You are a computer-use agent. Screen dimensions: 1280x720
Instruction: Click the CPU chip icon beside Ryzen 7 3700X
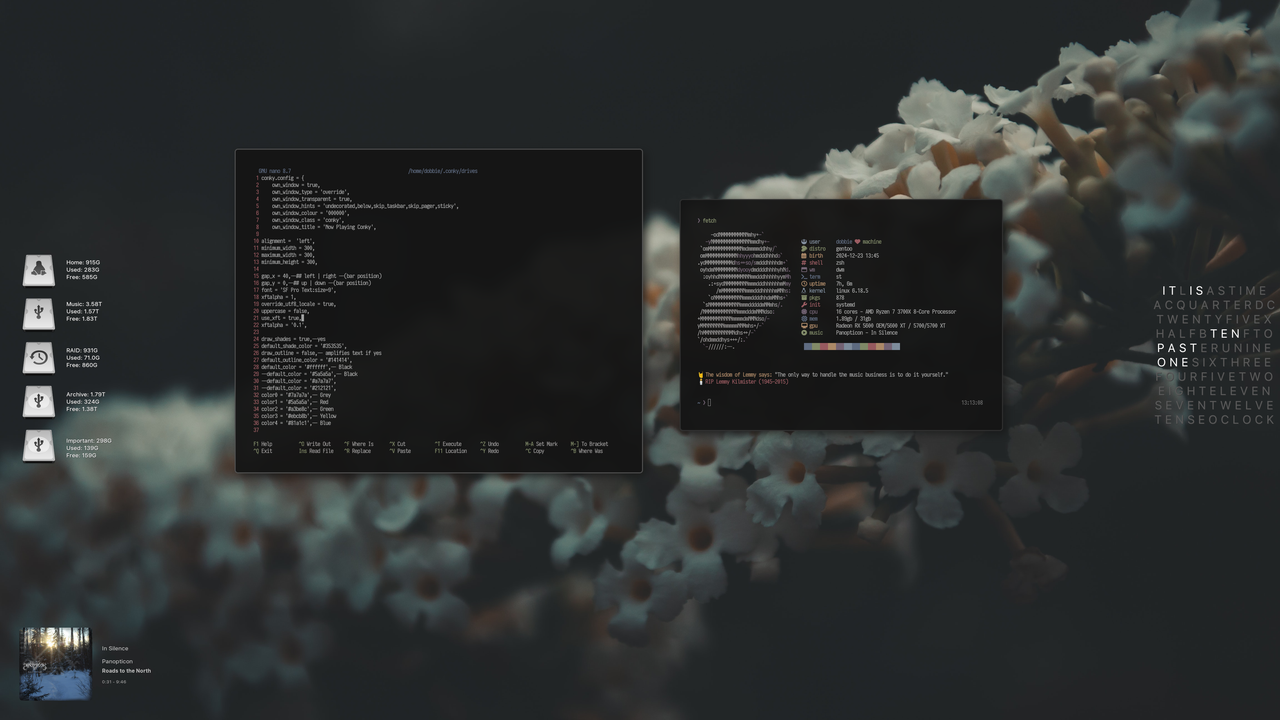coord(804,312)
